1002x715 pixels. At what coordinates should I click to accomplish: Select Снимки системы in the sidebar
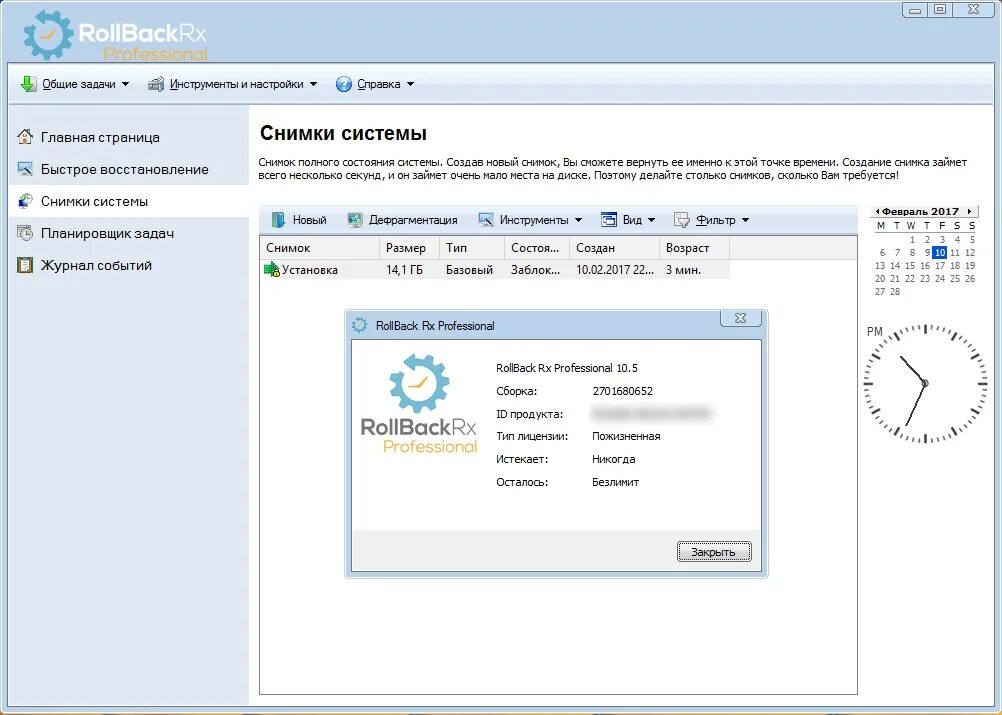(129, 201)
